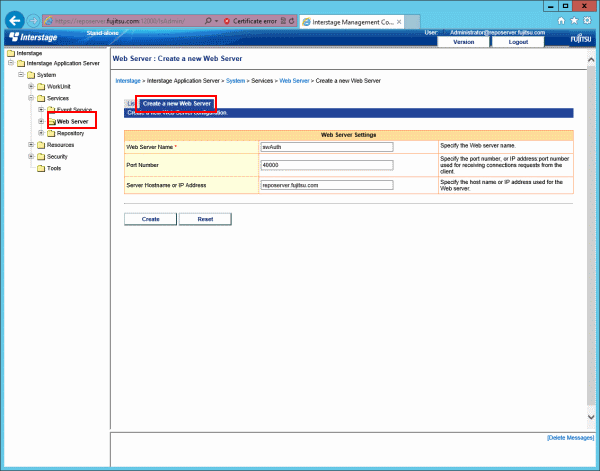Click the Port Number input field
This screenshot has height=471, width=600.
(x=327, y=165)
